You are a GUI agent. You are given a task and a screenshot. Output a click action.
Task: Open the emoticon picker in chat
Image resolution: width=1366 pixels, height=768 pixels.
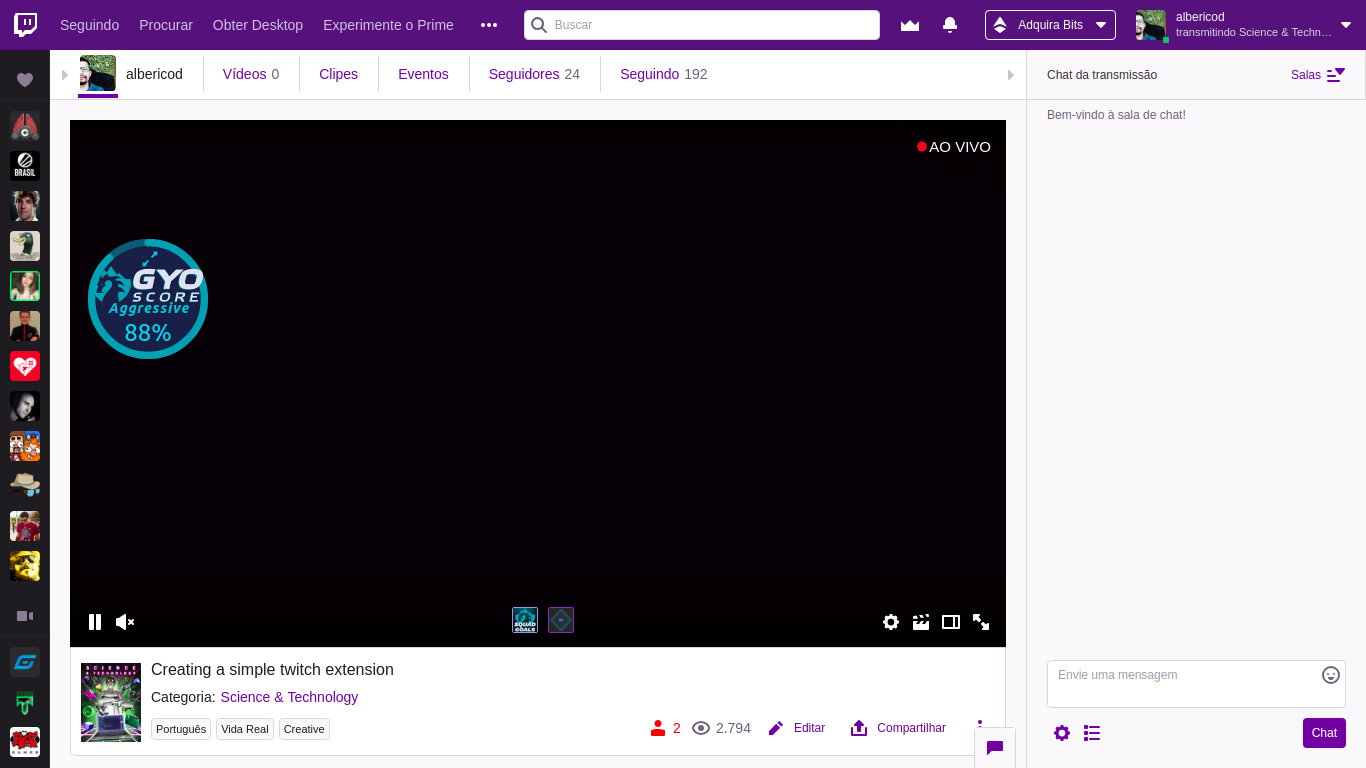(x=1331, y=675)
